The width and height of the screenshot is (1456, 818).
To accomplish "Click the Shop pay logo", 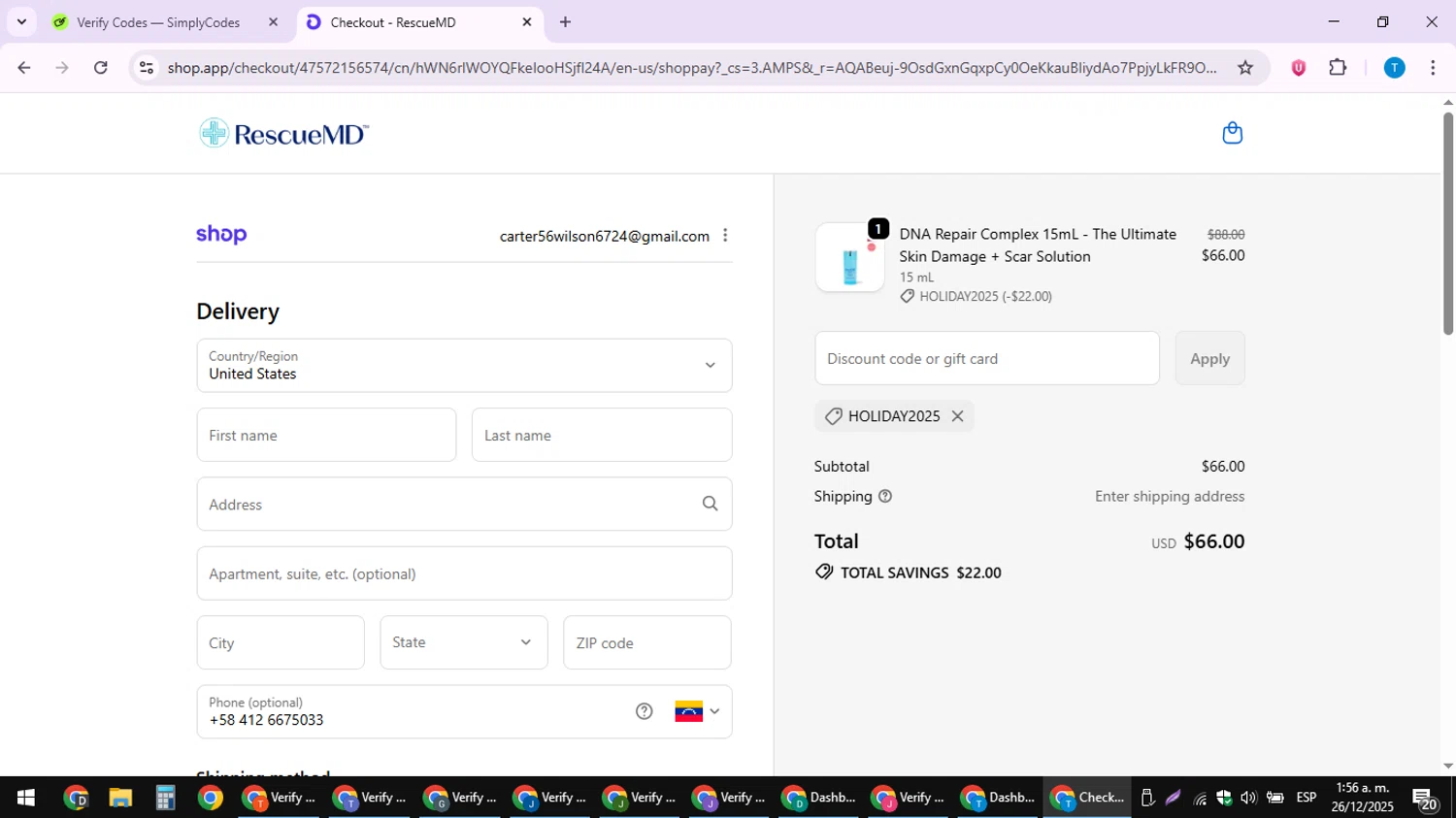I will 221,235.
